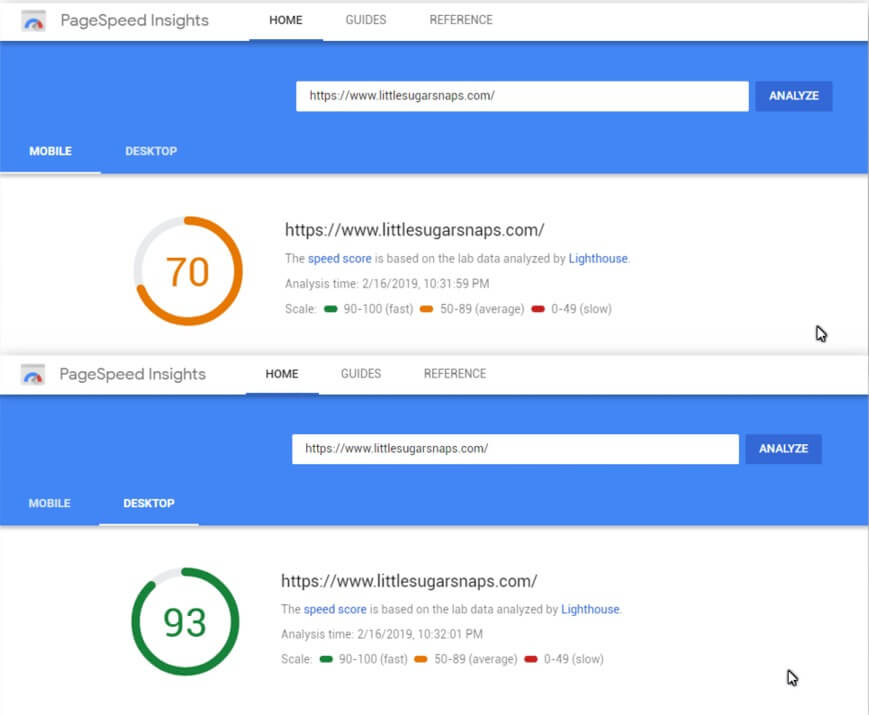Viewport: 869px width, 715px height.
Task: Click green '90-100 (fast)' legend in mobile result
Action: (x=369, y=309)
